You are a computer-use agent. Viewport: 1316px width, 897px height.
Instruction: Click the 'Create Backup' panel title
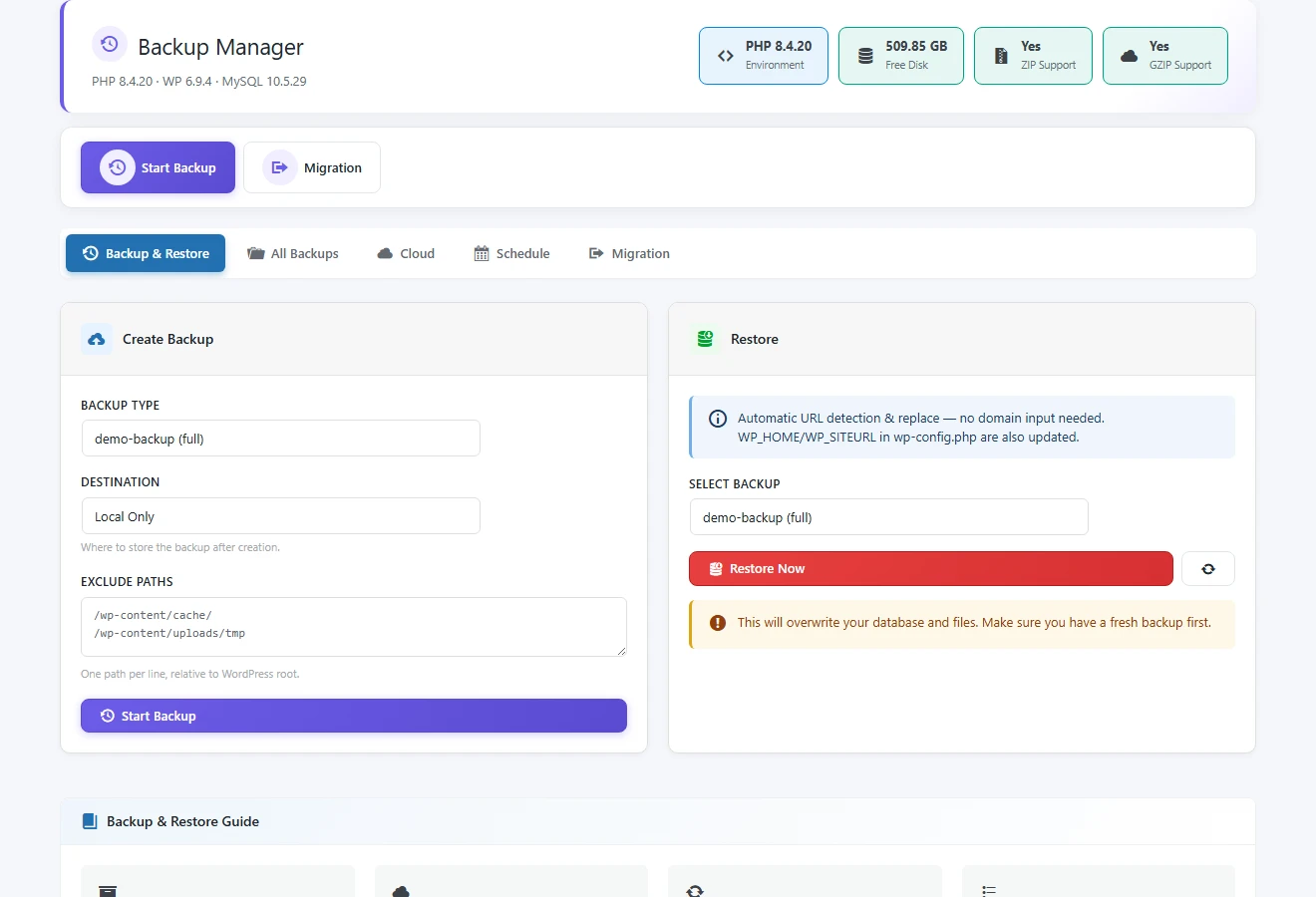tap(167, 339)
